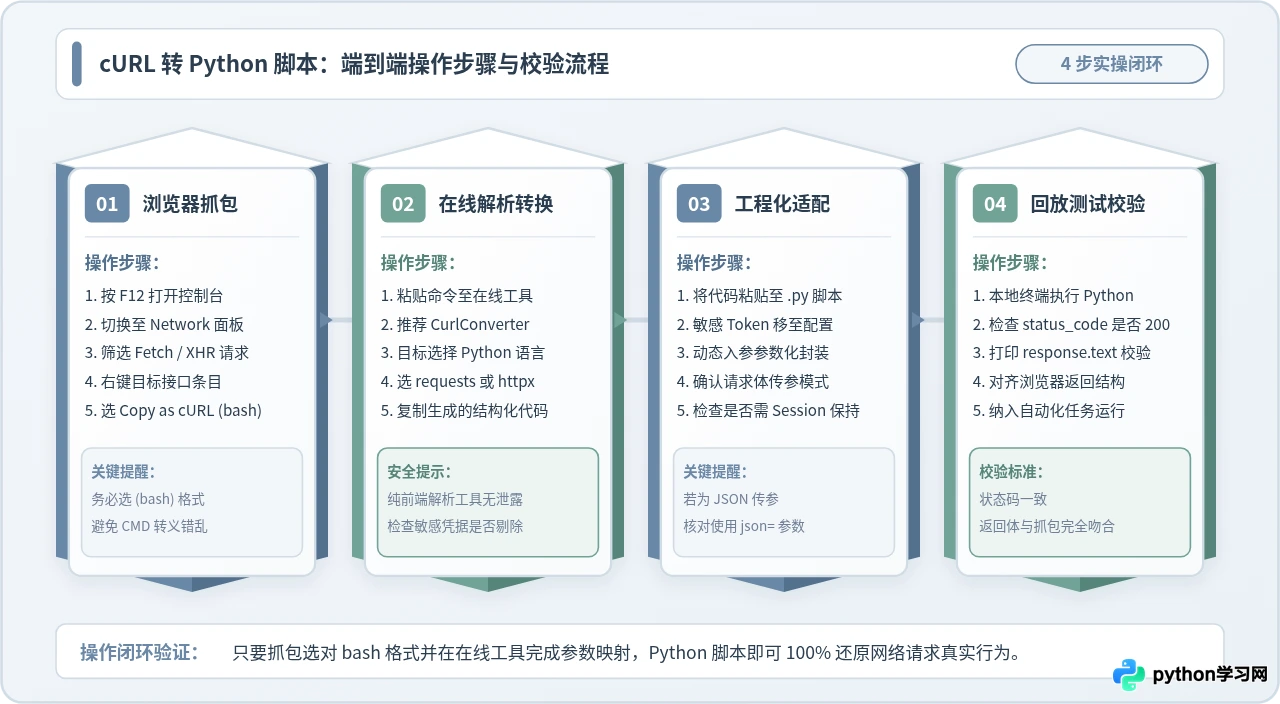Viewport: 1280px width, 704px height.
Task: Click the '务必选 (bash) 格式' reminder line
Action: [148, 499]
